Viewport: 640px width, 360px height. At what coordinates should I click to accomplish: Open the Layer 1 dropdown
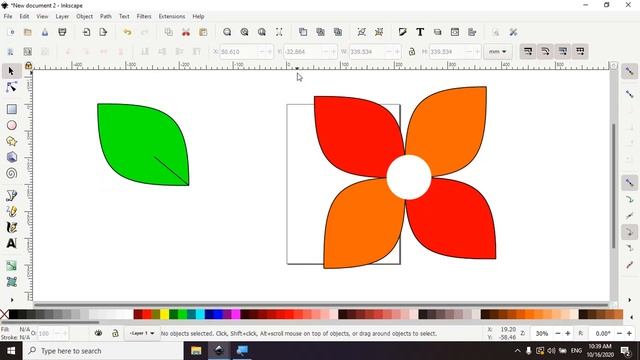tap(142, 333)
